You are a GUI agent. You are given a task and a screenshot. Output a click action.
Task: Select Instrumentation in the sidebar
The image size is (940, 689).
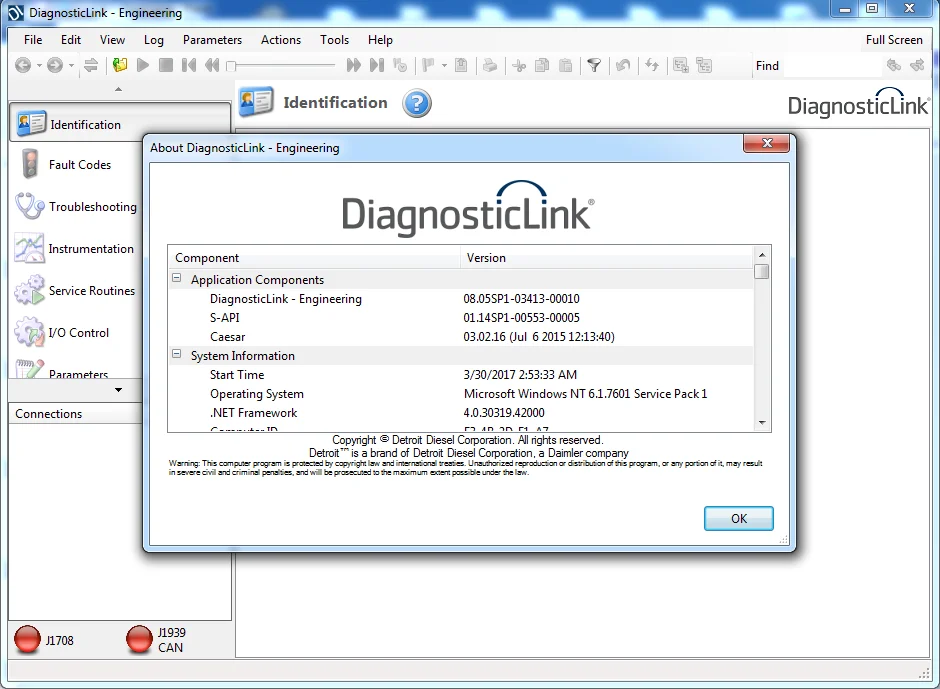click(x=76, y=248)
